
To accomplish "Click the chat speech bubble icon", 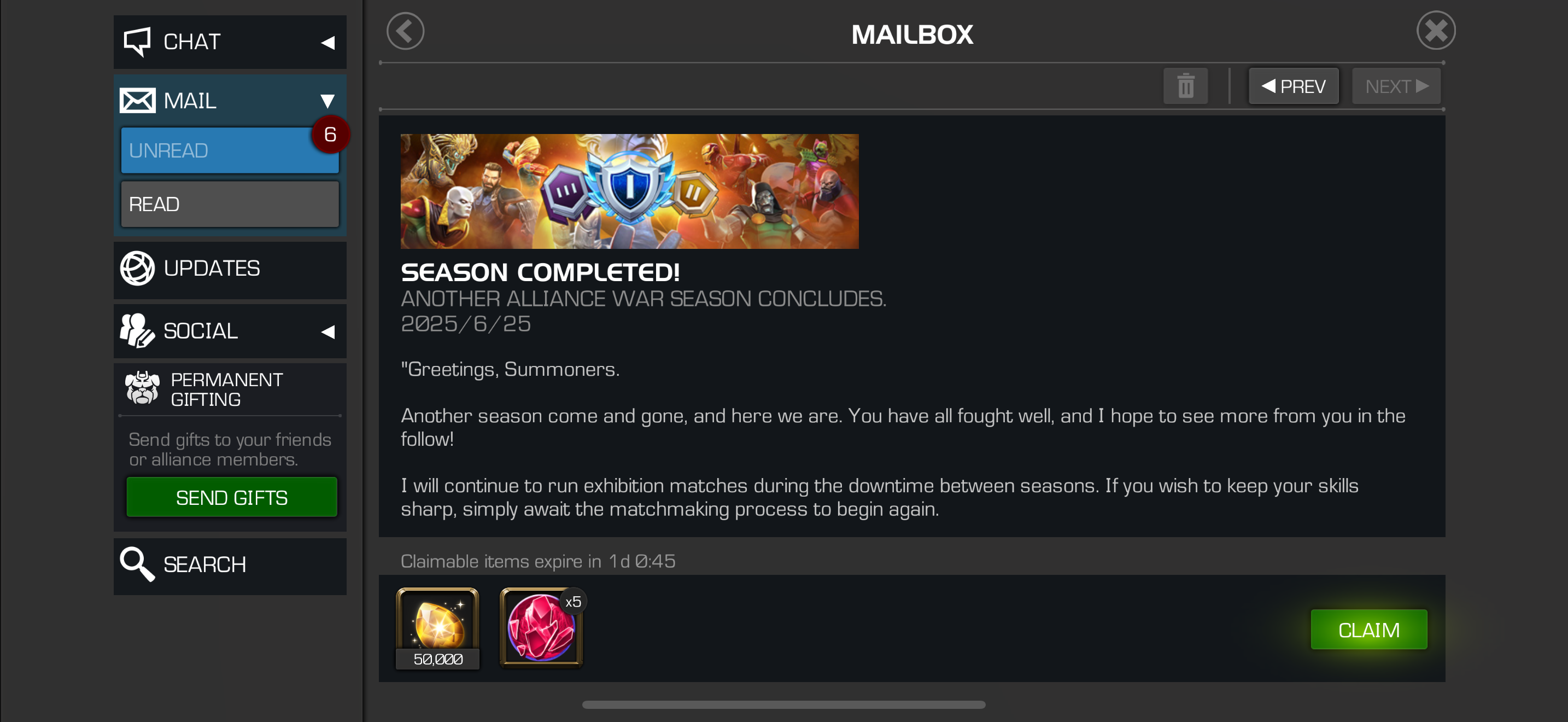I will tap(137, 42).
